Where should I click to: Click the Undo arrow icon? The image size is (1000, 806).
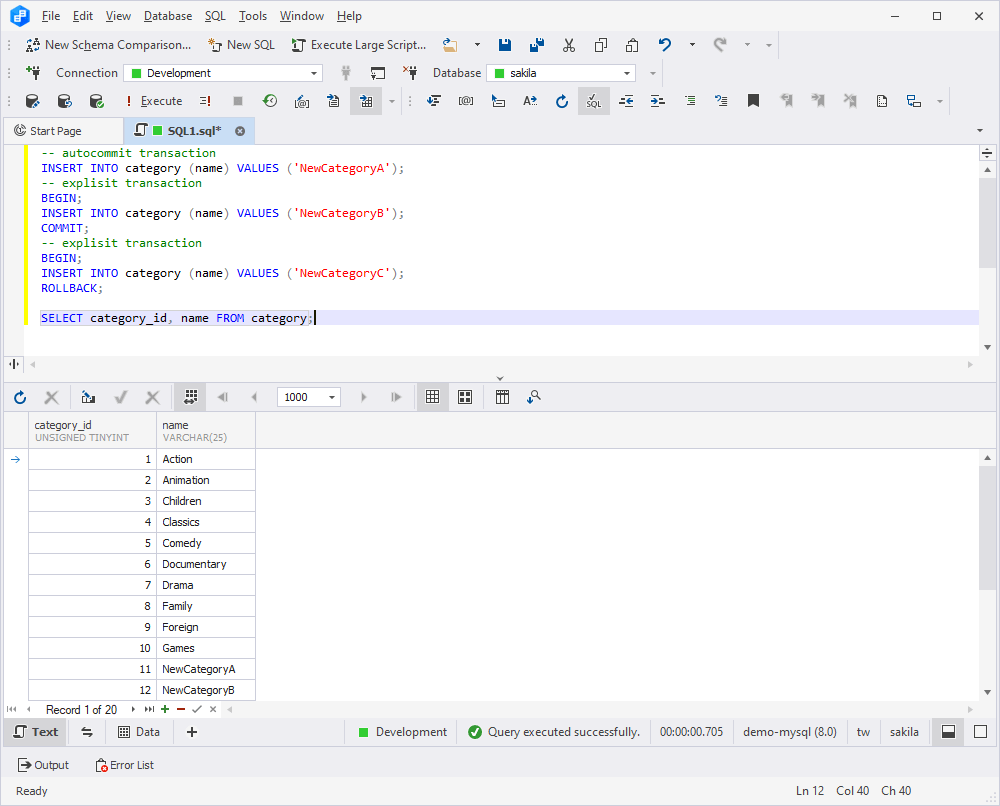pos(665,45)
